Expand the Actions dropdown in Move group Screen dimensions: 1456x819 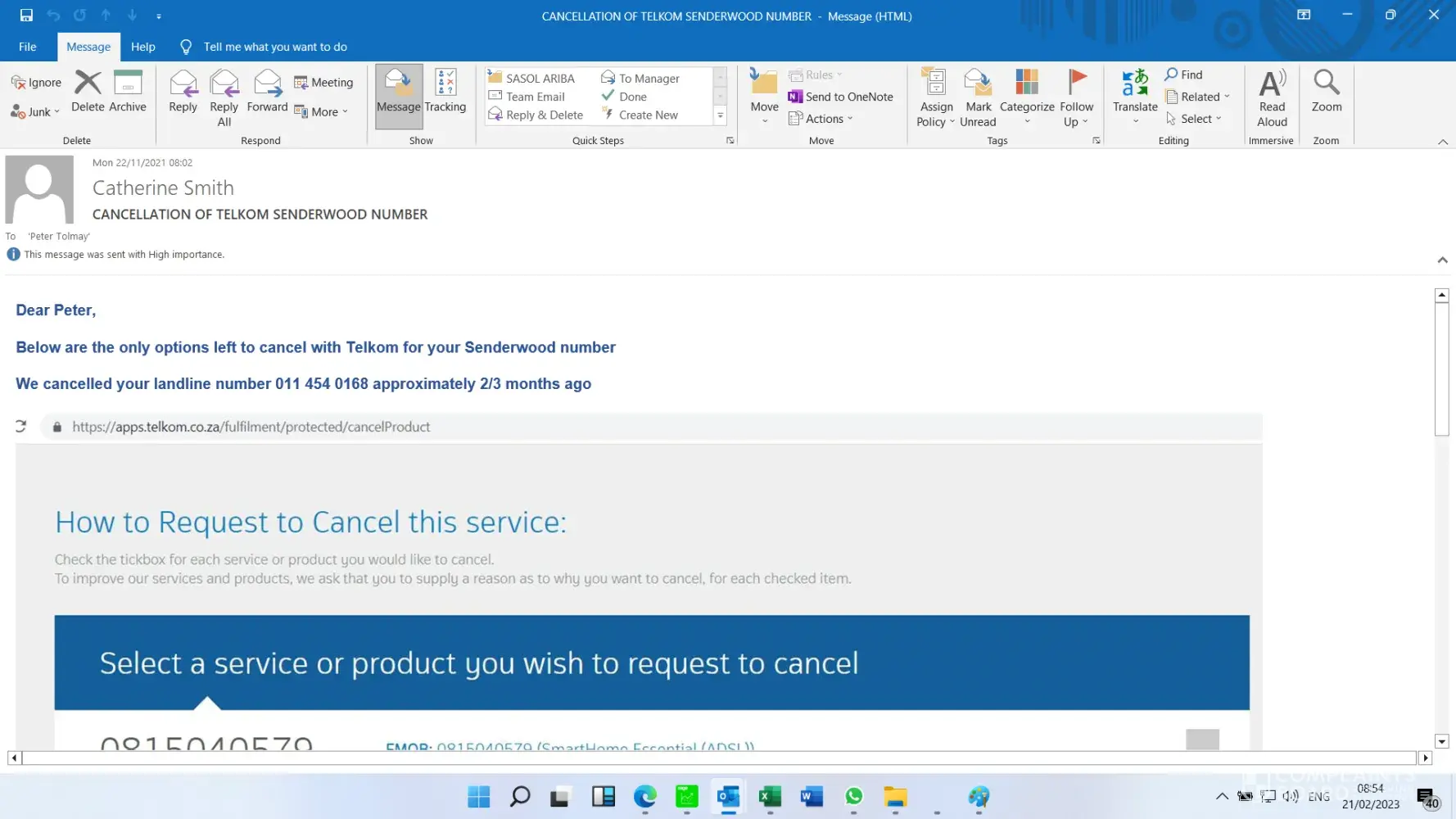tap(821, 119)
